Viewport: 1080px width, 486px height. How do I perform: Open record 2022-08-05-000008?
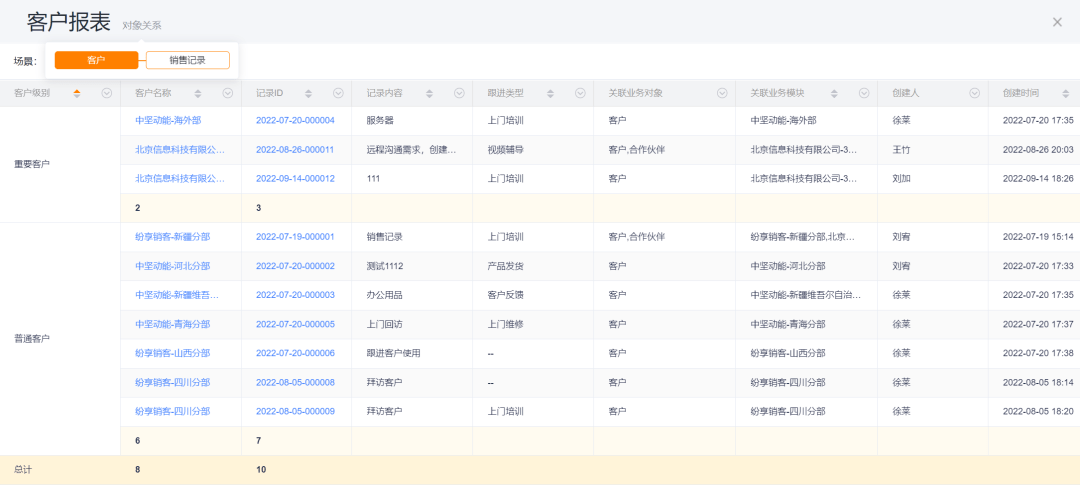[x=295, y=382]
